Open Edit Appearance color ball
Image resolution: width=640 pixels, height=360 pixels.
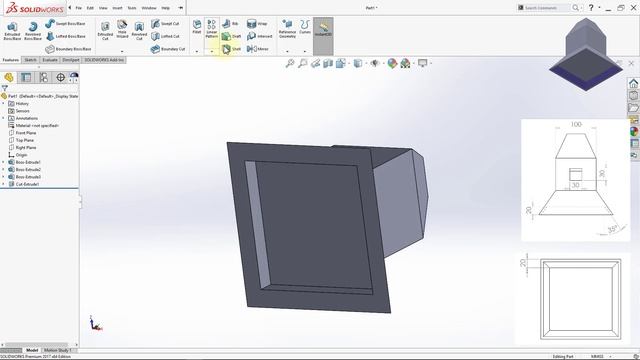[392, 63]
